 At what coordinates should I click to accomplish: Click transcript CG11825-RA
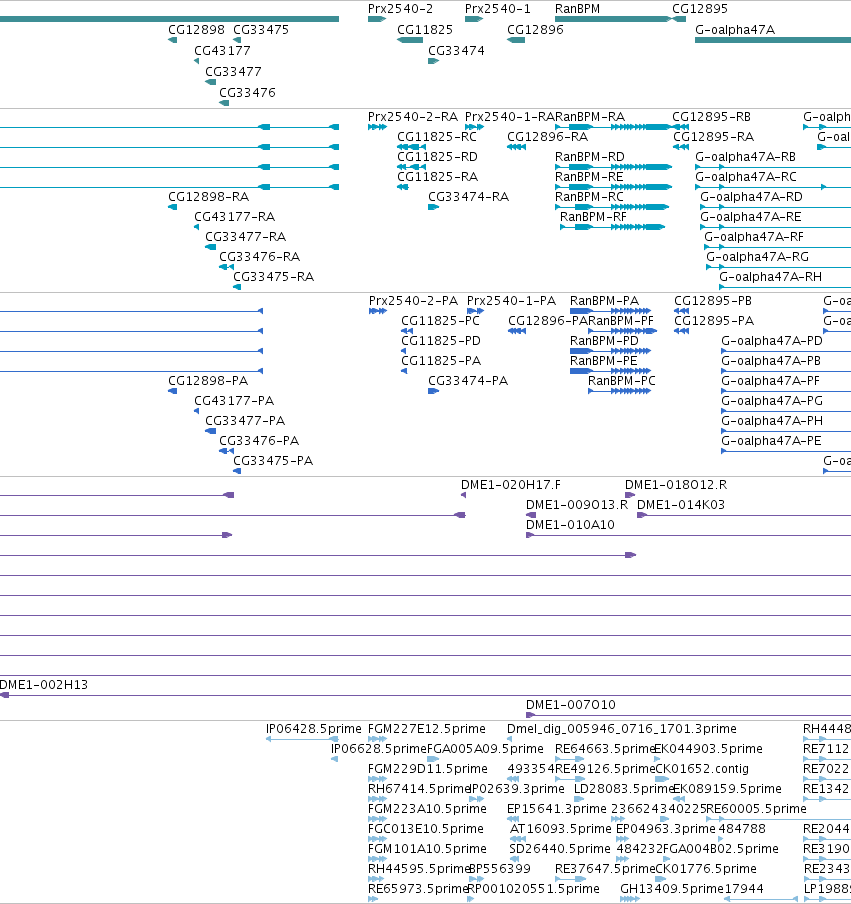point(438,177)
